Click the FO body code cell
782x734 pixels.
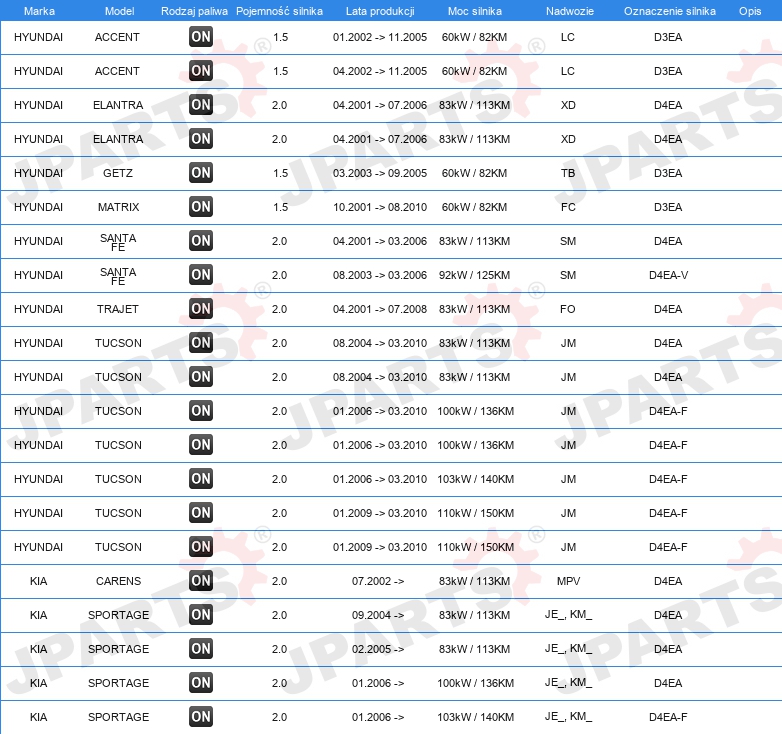568,309
